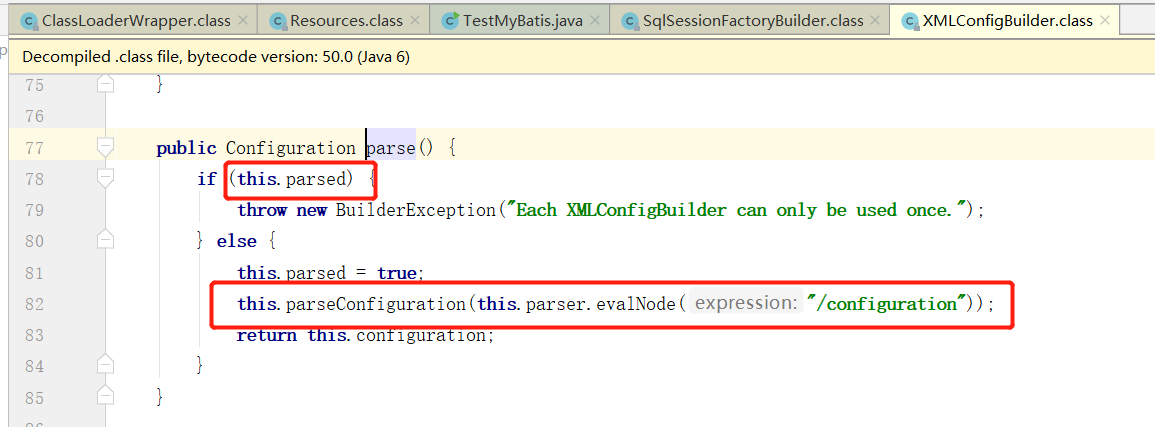Click line number 79 in the gutter
This screenshot has width=1155, height=427.
tap(34, 211)
